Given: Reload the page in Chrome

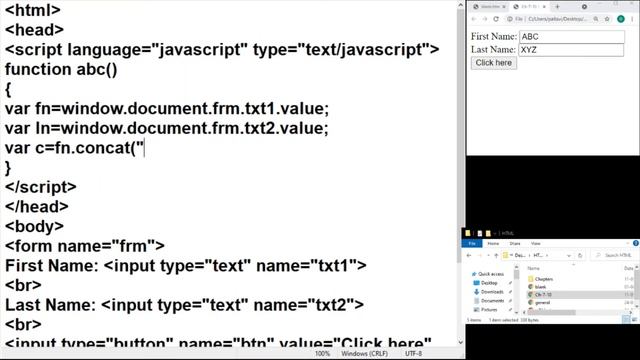Looking at the screenshot, I should point(496,19).
